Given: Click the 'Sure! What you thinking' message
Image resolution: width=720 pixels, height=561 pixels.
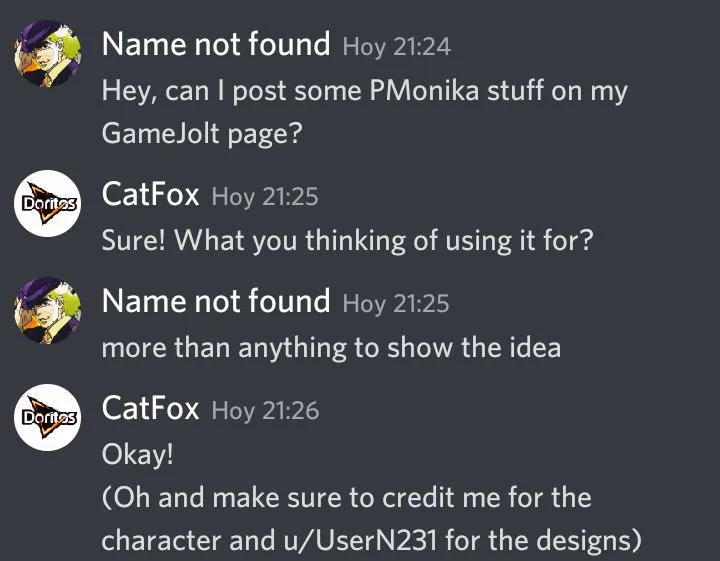Looking at the screenshot, I should pos(348,241).
